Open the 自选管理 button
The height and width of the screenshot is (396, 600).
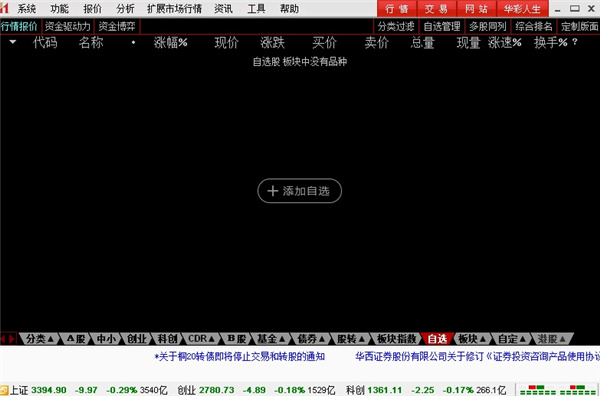pyautogui.click(x=442, y=26)
